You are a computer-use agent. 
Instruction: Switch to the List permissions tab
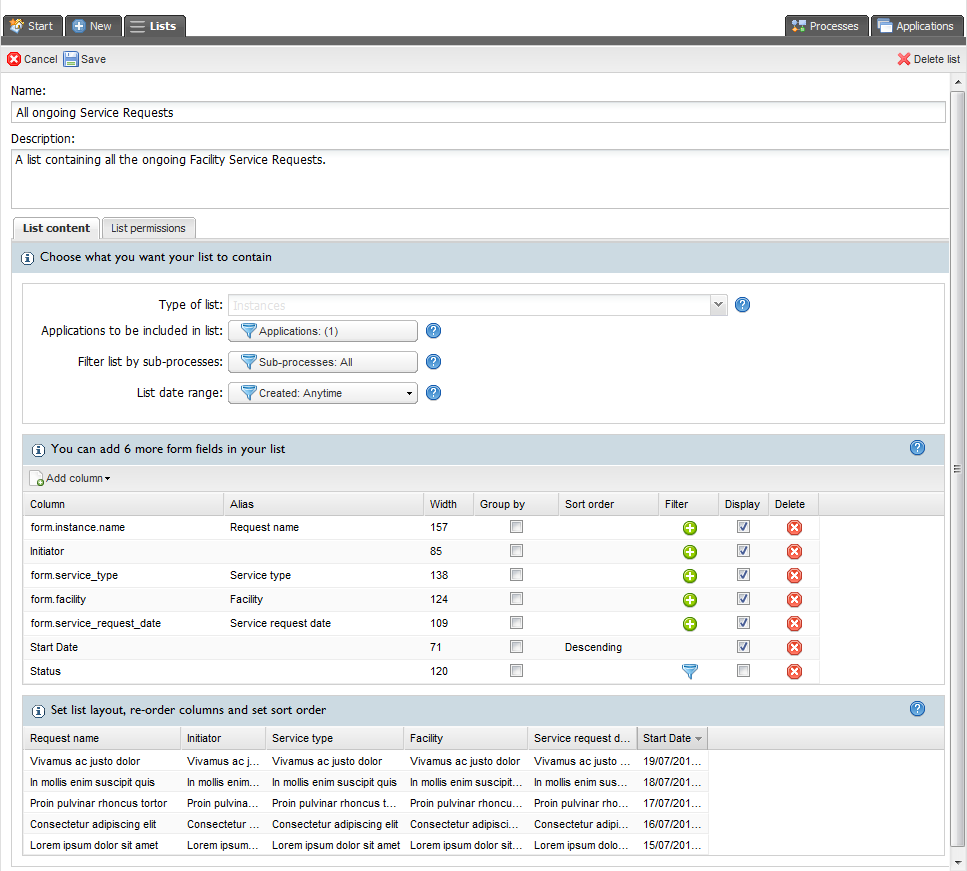point(148,228)
